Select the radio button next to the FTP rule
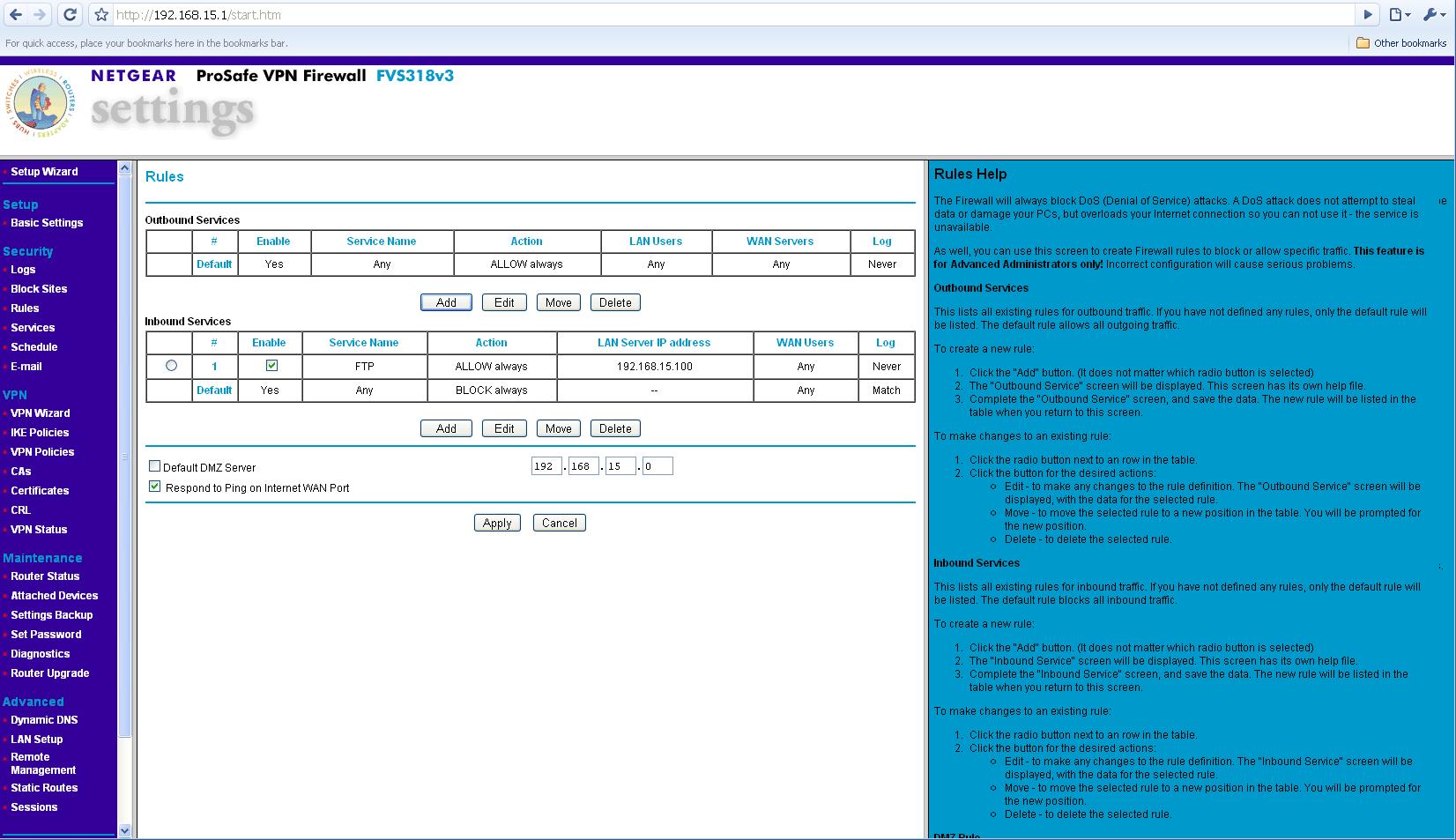This screenshot has width=1456, height=840. [x=172, y=366]
